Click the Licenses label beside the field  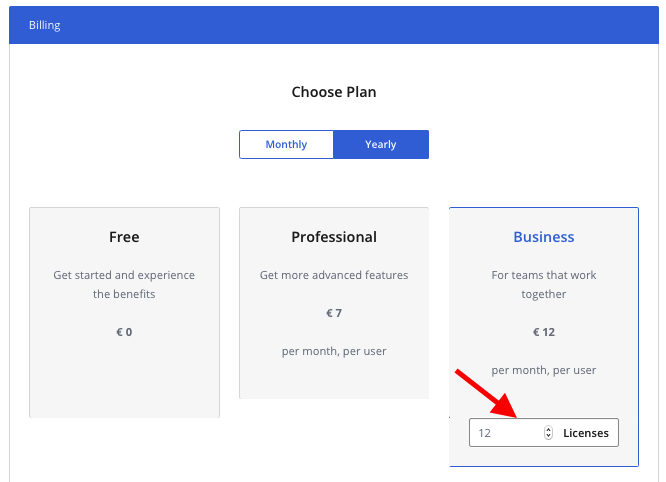click(x=586, y=433)
